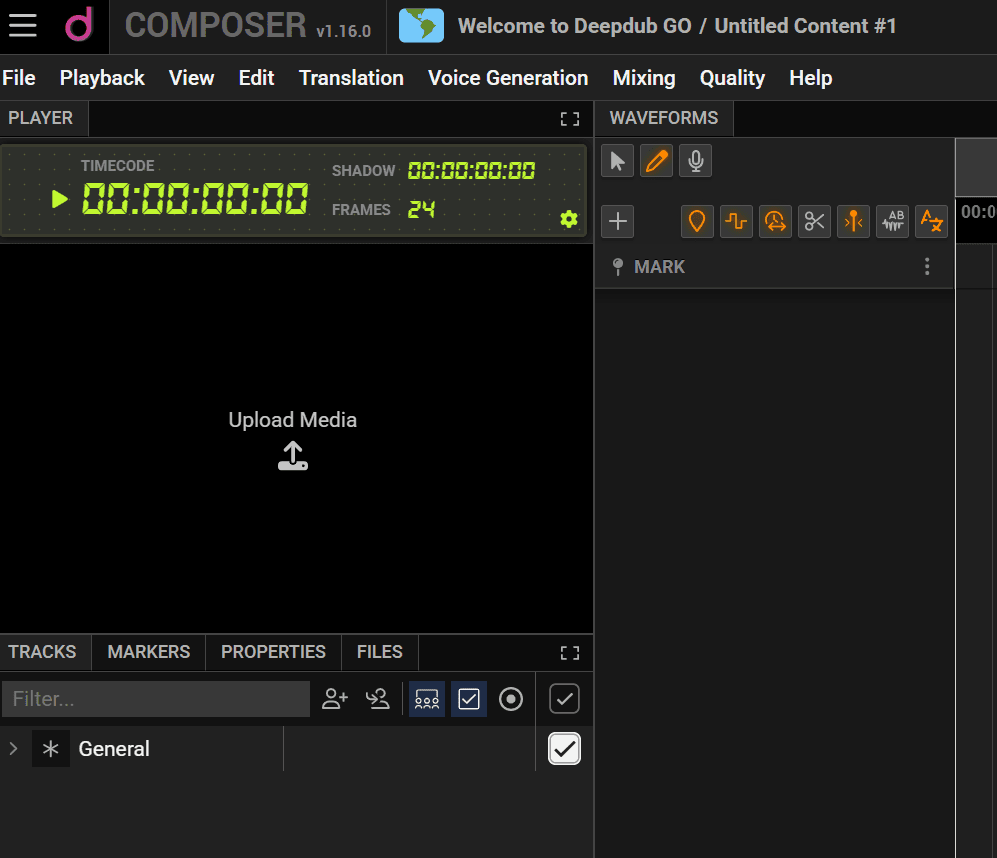Screen dimensions: 997x858
Task: Click the AB waveform compare icon
Action: pyautogui.click(x=892, y=221)
